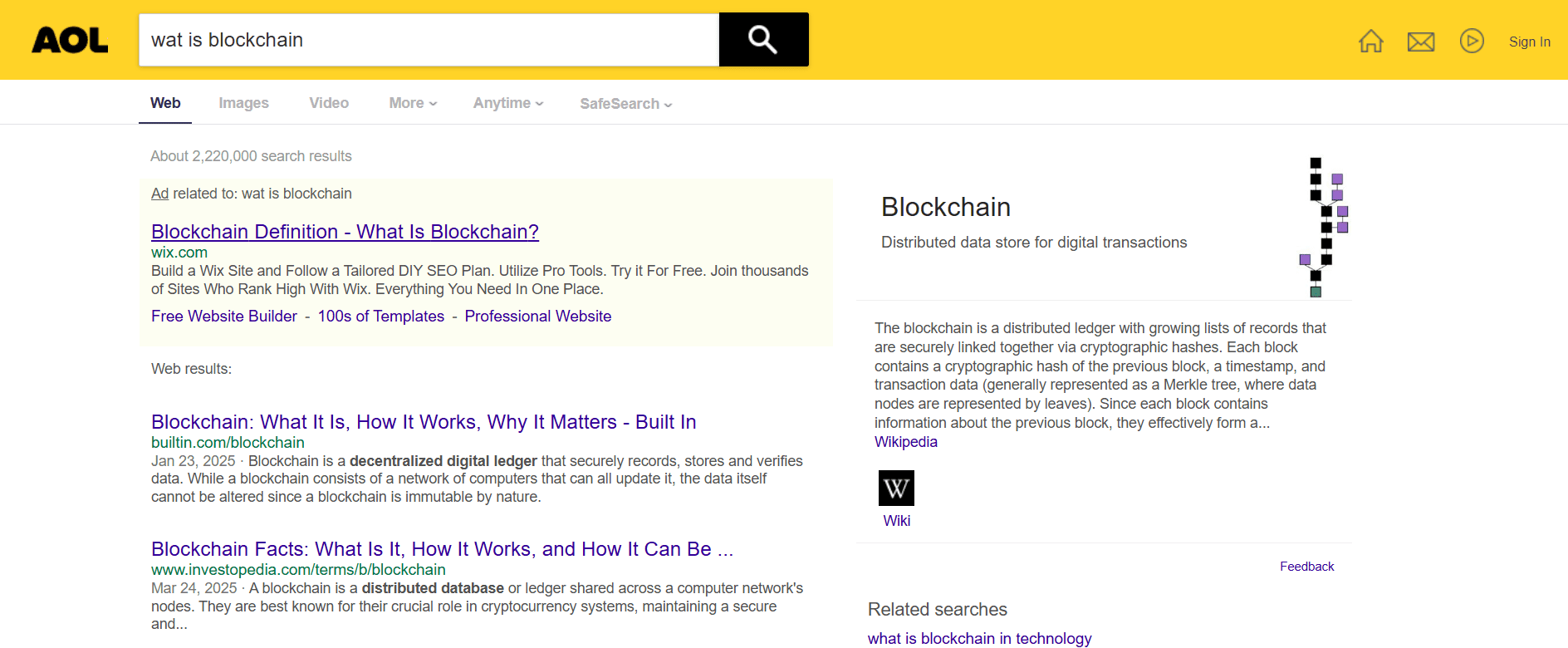Screen dimensions: 1568x648
Task: Switch to the Images tab
Action: pyautogui.click(x=243, y=103)
